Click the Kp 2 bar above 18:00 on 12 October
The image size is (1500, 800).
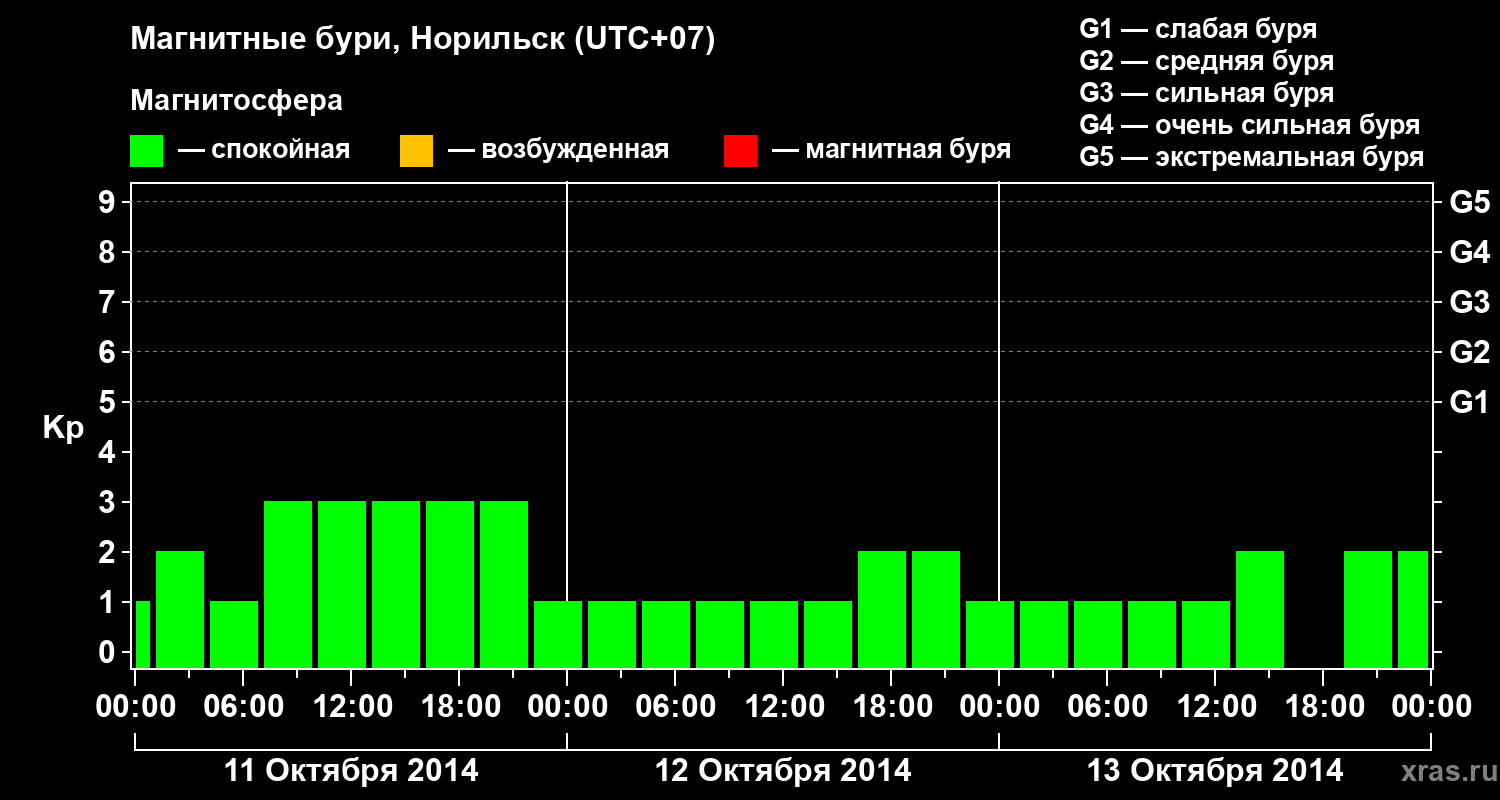click(x=882, y=609)
